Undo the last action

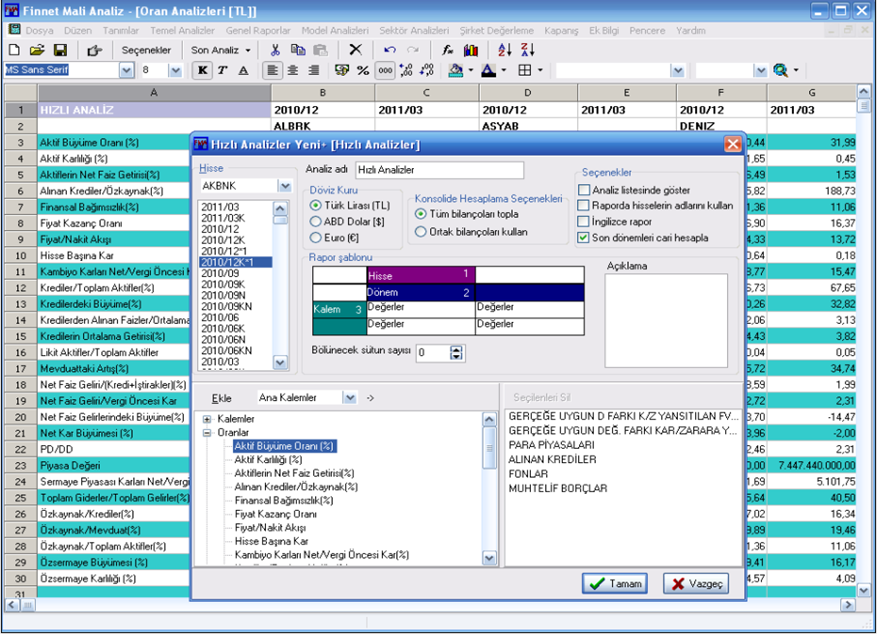click(390, 50)
